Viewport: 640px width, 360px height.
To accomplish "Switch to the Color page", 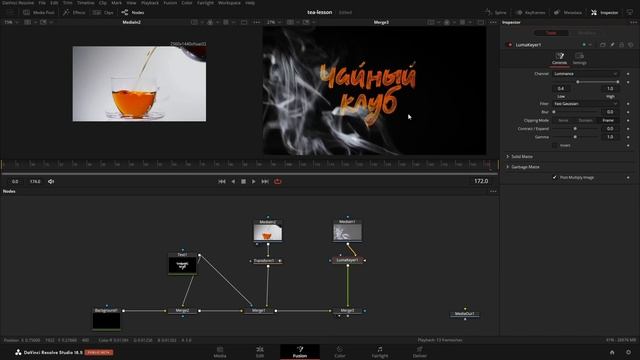I will click(340, 352).
